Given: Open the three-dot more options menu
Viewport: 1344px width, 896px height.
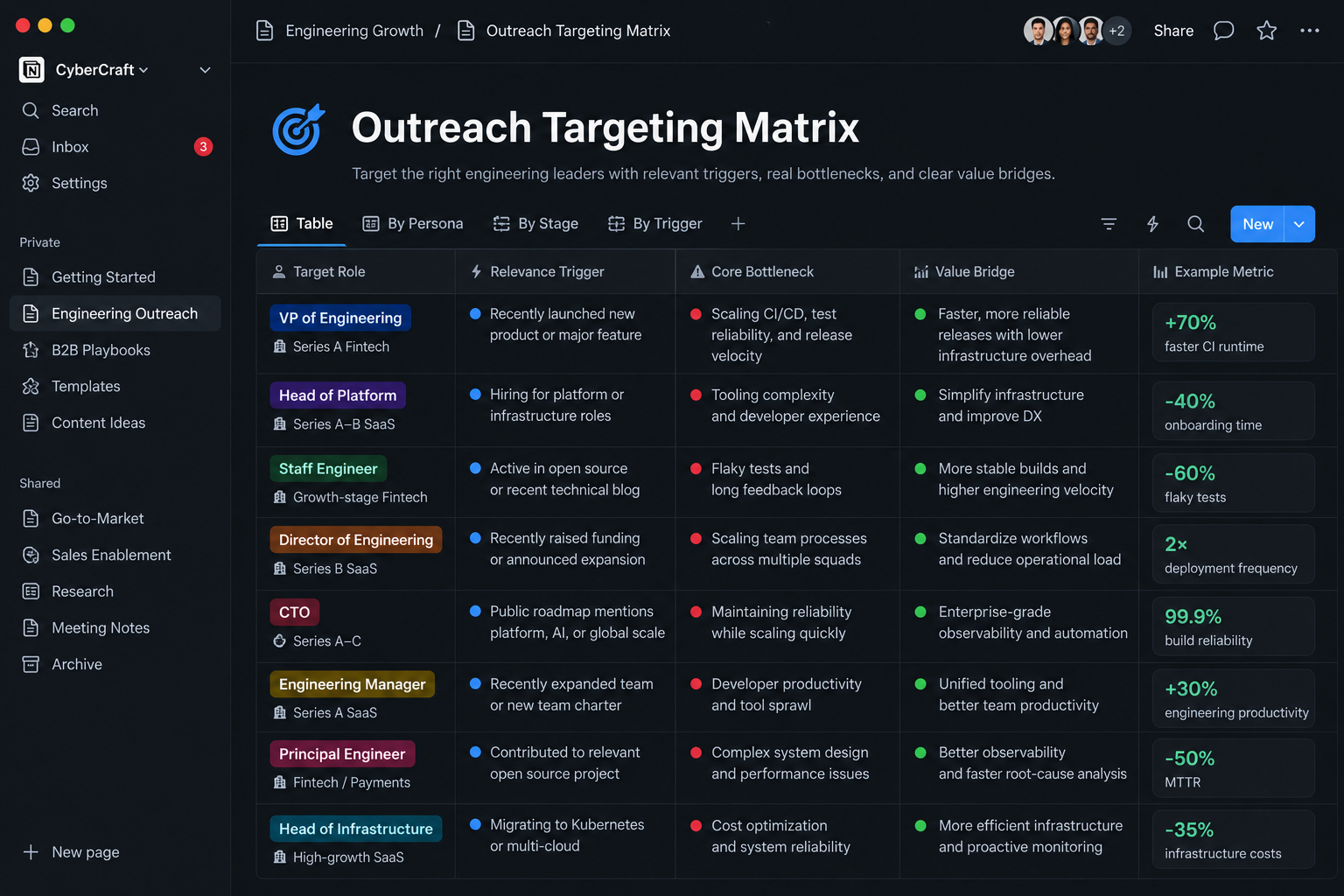Looking at the screenshot, I should [x=1310, y=31].
